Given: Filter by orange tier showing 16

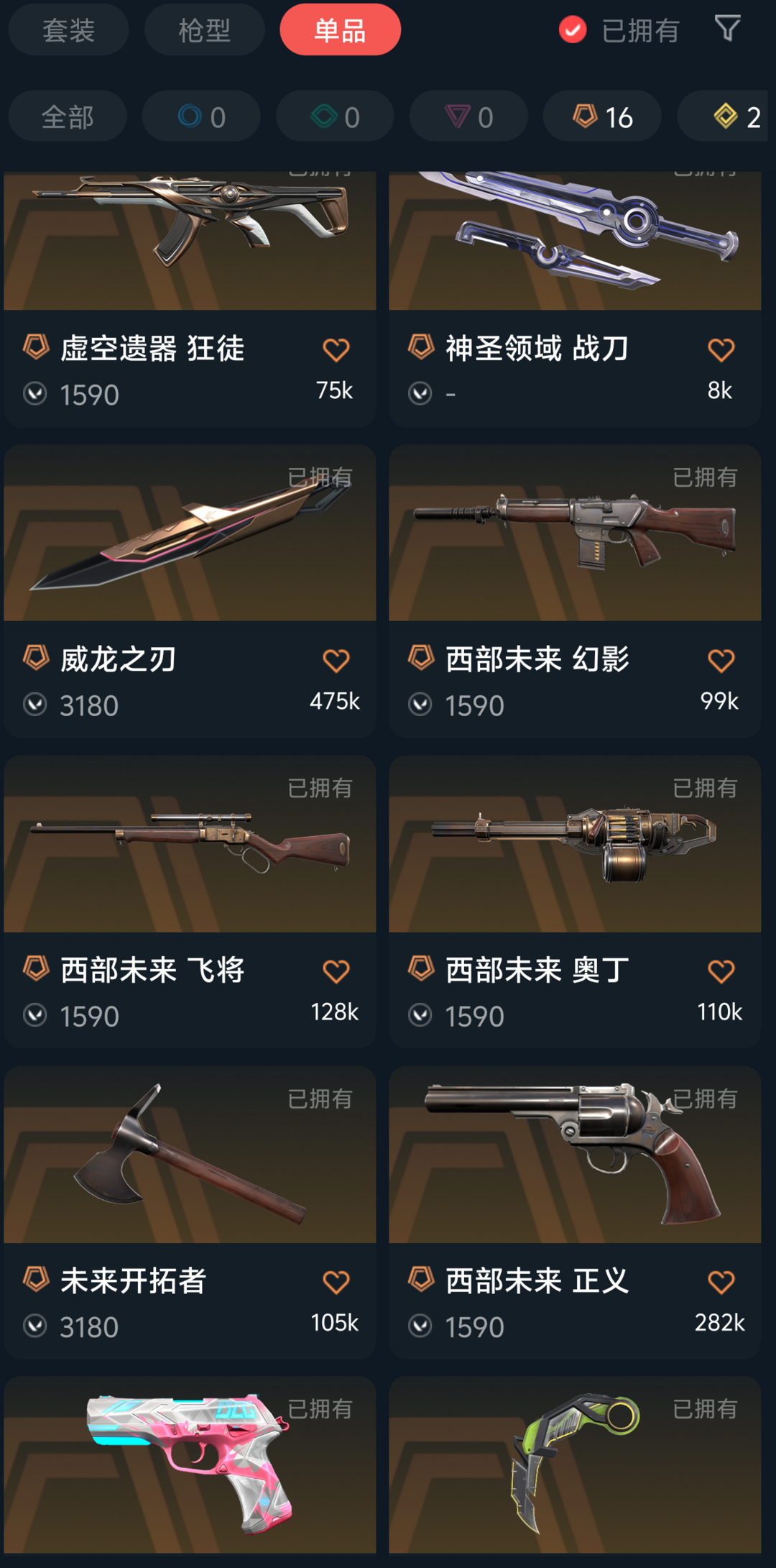Looking at the screenshot, I should coord(602,116).
